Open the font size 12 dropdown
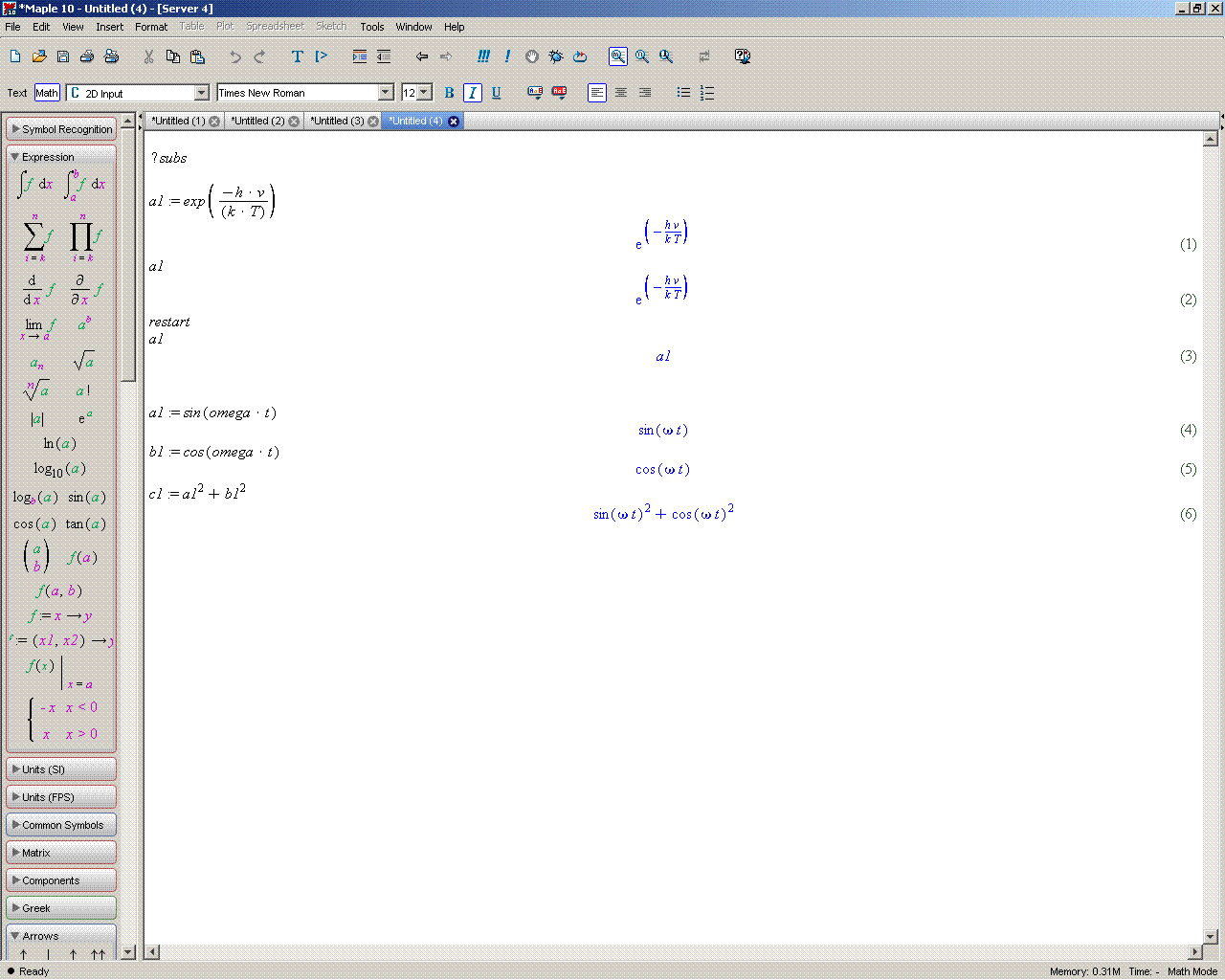The height and width of the screenshot is (980, 1225). (x=424, y=93)
